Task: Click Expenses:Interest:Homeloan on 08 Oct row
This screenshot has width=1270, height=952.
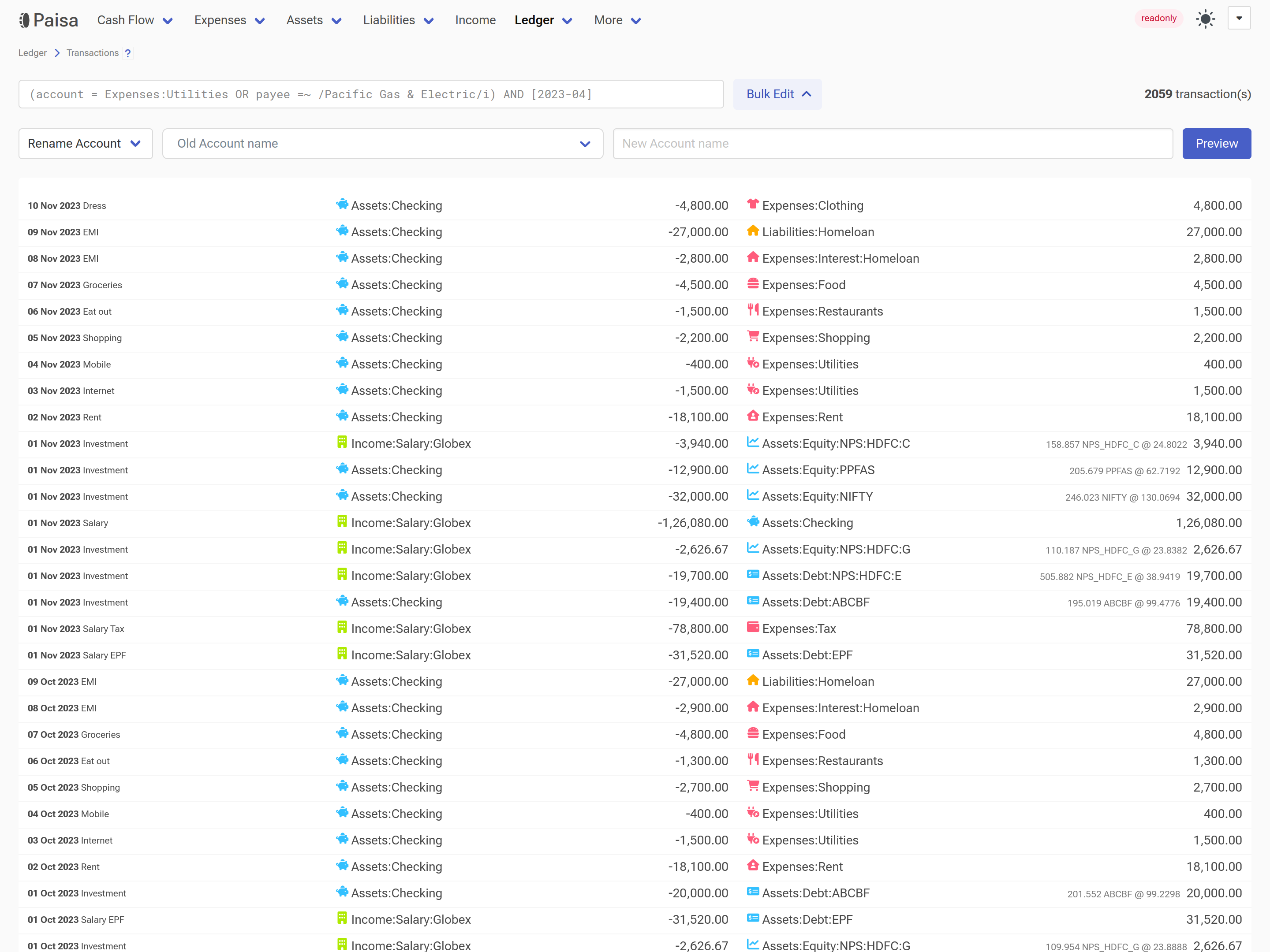Action: [840, 708]
